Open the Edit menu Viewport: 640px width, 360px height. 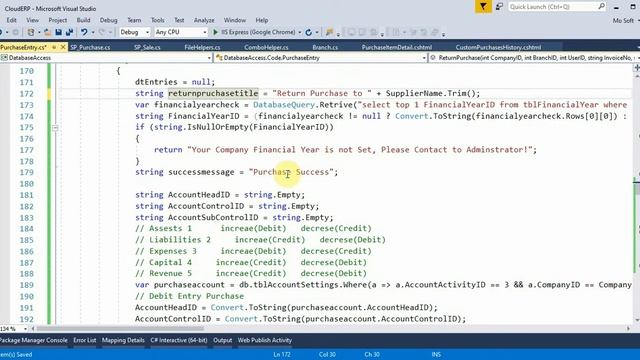pyautogui.click(x=11, y=20)
